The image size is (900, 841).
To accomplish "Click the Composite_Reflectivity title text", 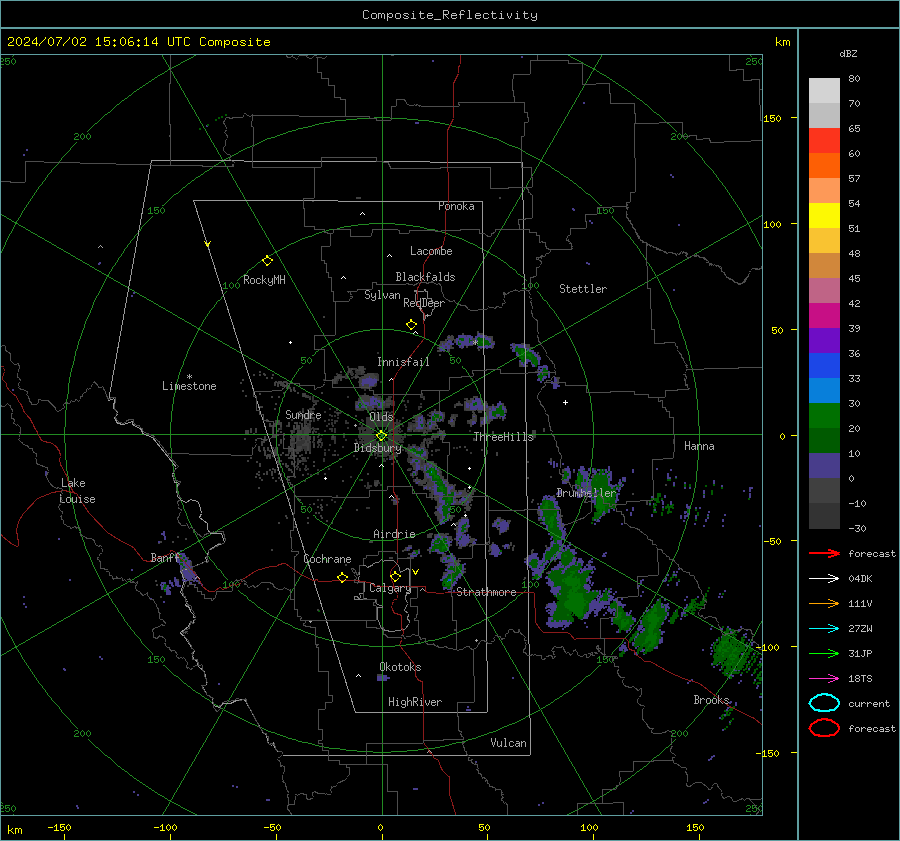I will [450, 15].
